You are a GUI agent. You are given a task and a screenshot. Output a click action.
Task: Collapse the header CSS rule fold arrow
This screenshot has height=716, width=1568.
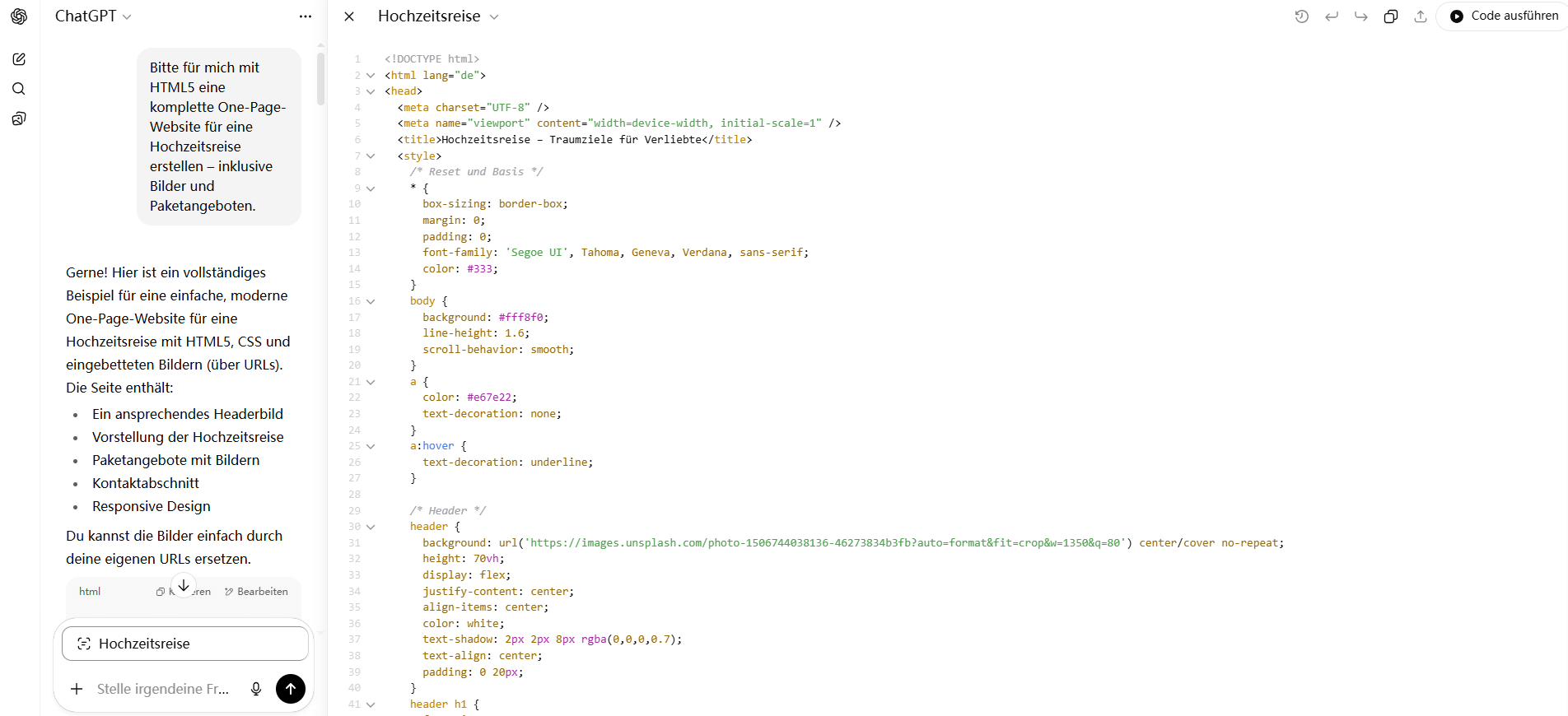point(371,527)
